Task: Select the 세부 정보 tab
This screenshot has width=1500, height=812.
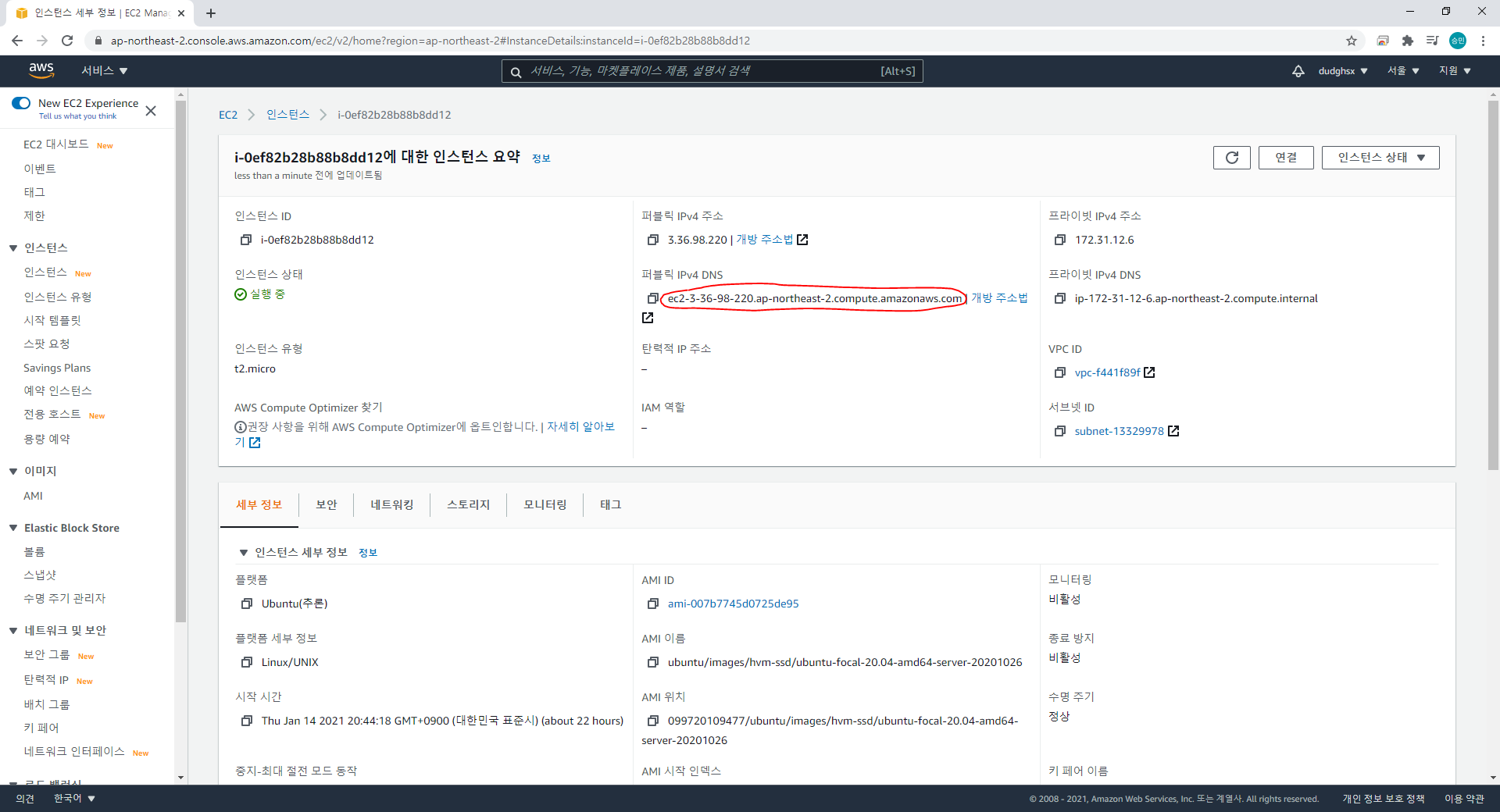Action: coord(259,505)
